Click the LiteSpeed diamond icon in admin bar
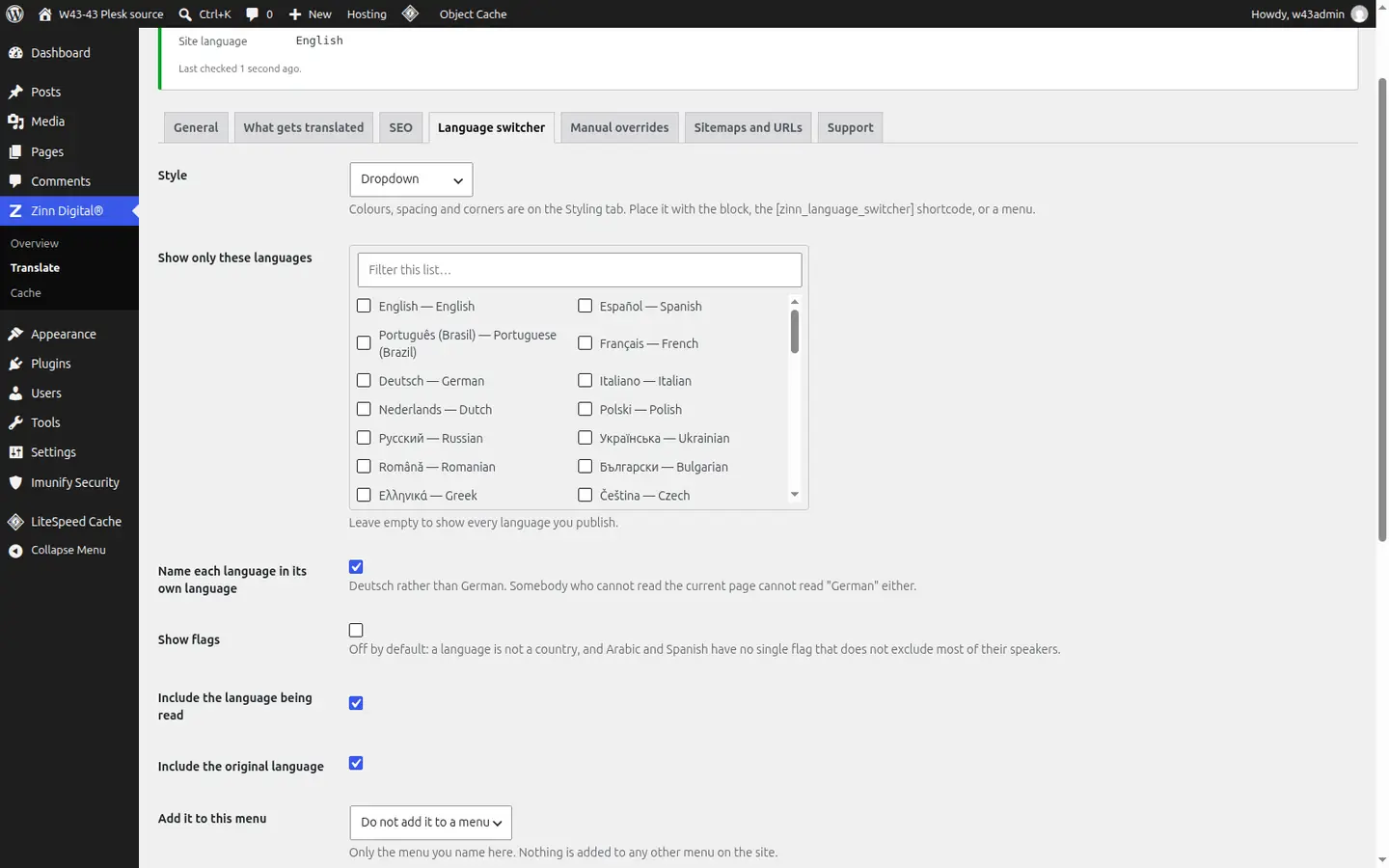The height and width of the screenshot is (868, 1389). point(410,14)
